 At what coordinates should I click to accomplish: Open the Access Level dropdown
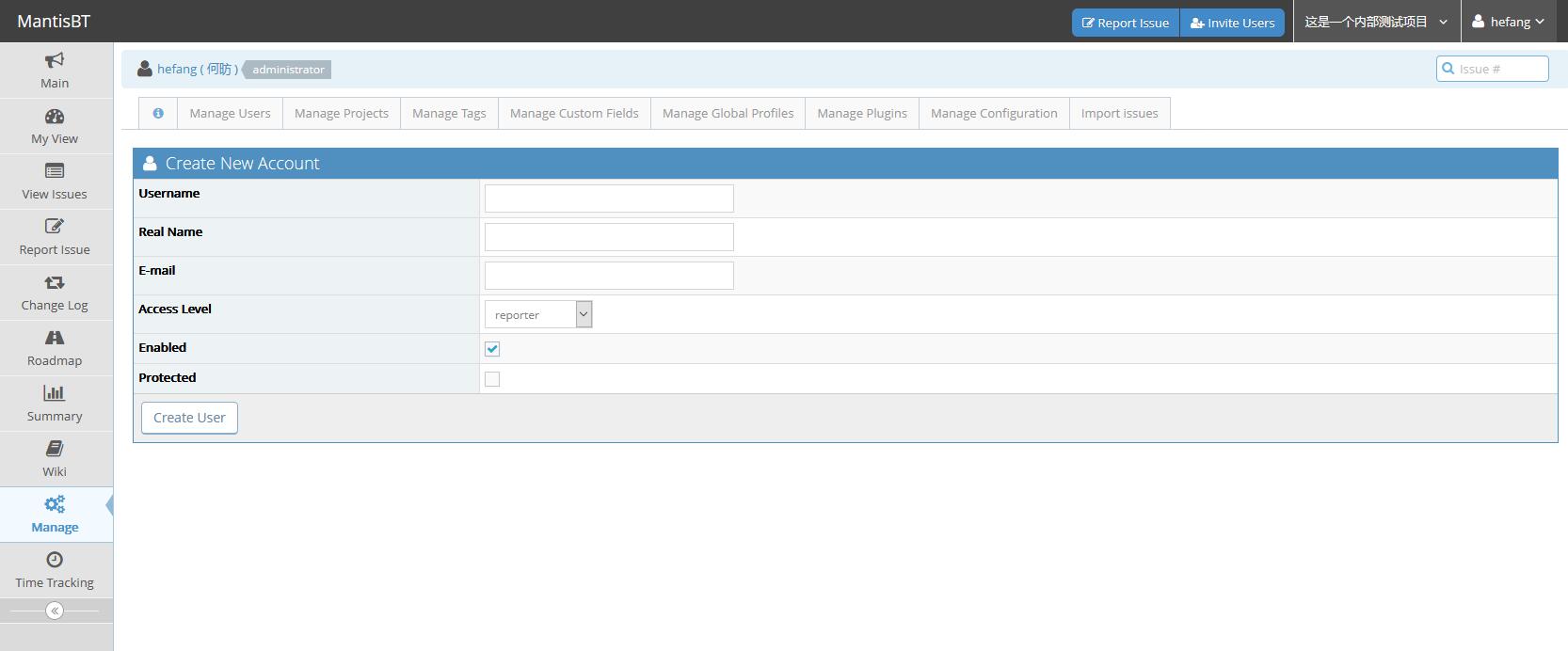[537, 314]
